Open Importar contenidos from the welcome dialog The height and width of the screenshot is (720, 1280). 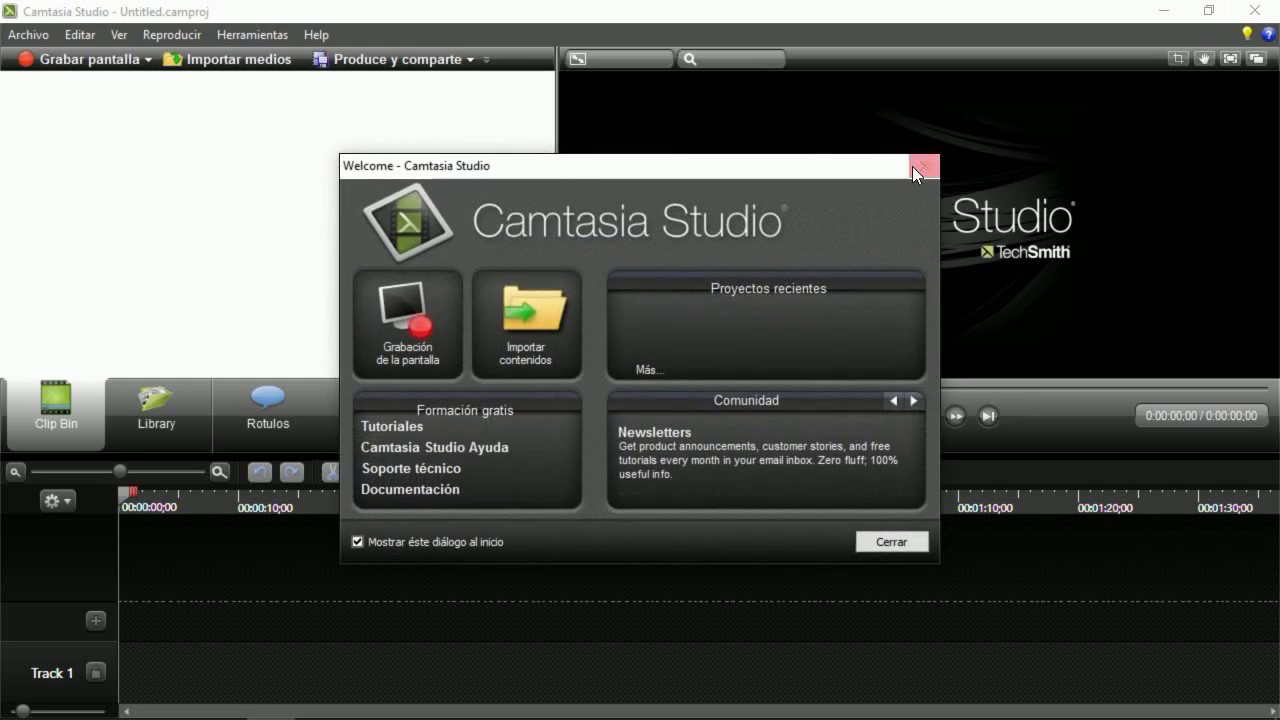pos(526,324)
